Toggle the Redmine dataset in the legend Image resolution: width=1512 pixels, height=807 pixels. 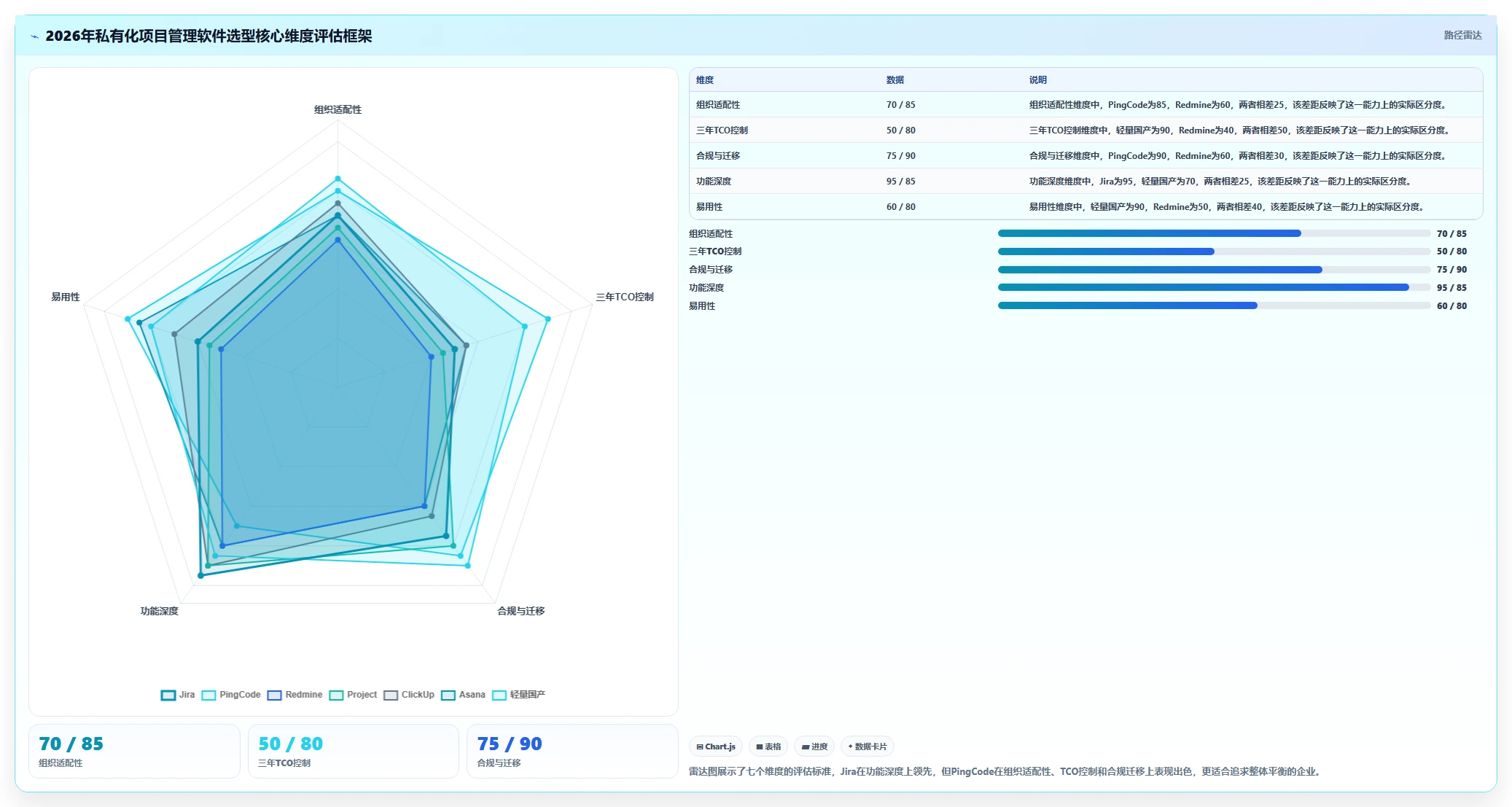point(295,695)
